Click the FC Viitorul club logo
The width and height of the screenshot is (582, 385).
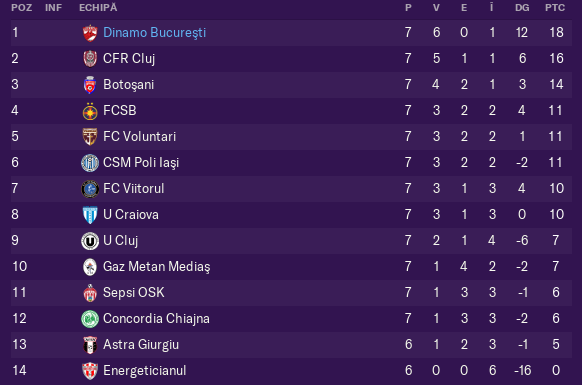90,189
